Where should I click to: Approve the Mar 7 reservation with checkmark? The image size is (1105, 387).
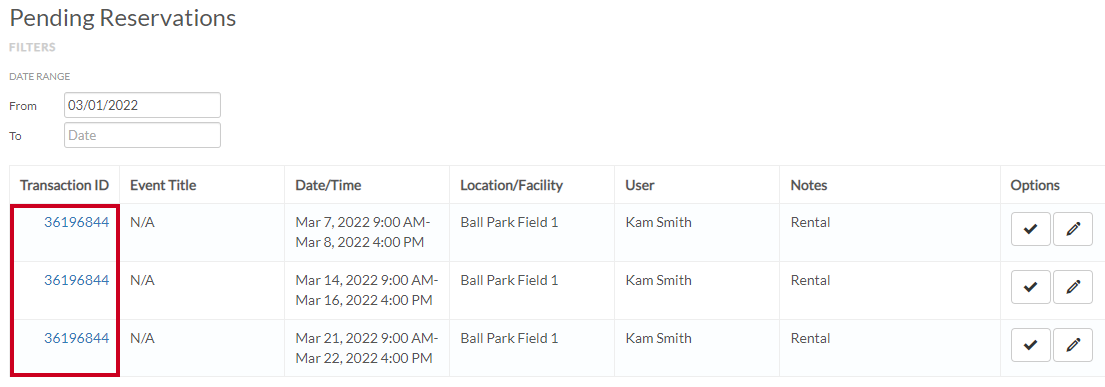click(x=1030, y=229)
